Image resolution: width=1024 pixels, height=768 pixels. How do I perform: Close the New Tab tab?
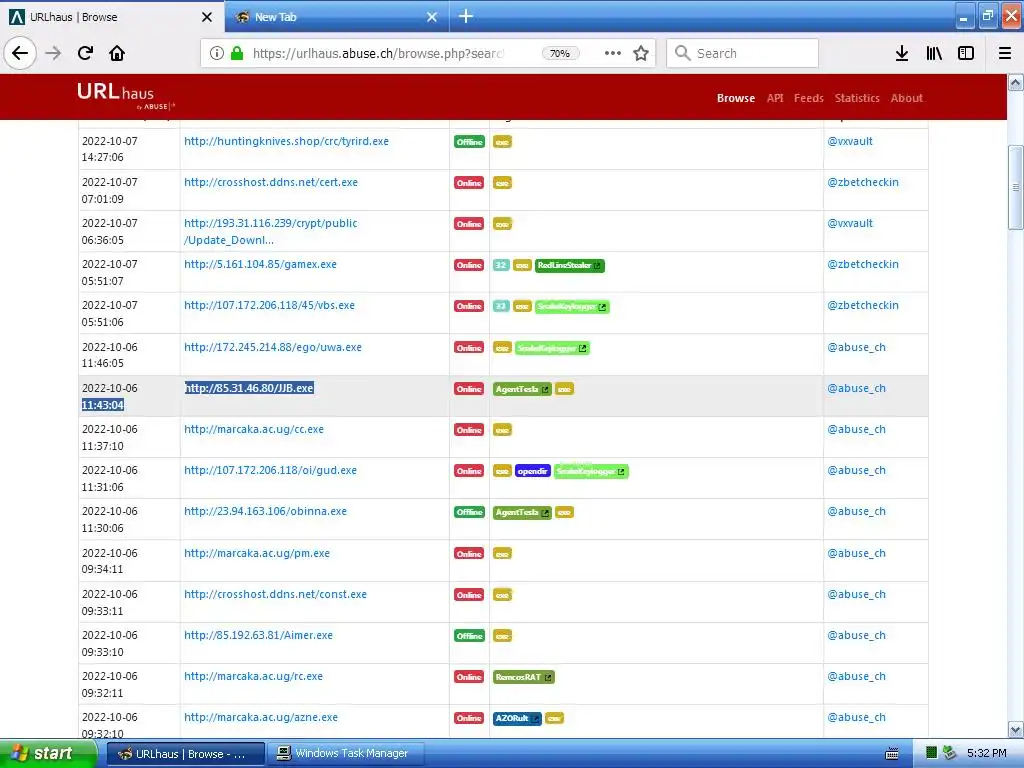432,17
